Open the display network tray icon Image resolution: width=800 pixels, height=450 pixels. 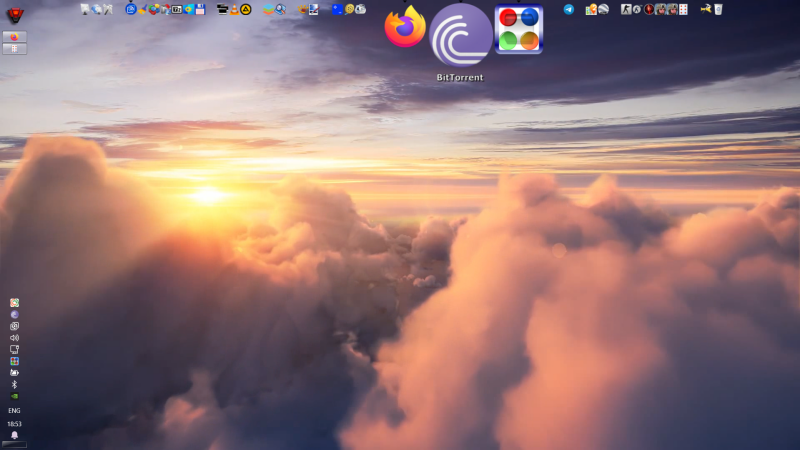pyautogui.click(x=14, y=349)
